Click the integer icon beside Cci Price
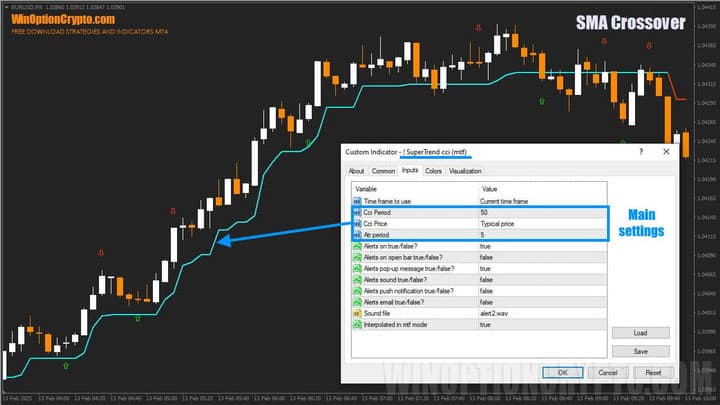Viewport: 720px width, 405px height. tap(357, 224)
